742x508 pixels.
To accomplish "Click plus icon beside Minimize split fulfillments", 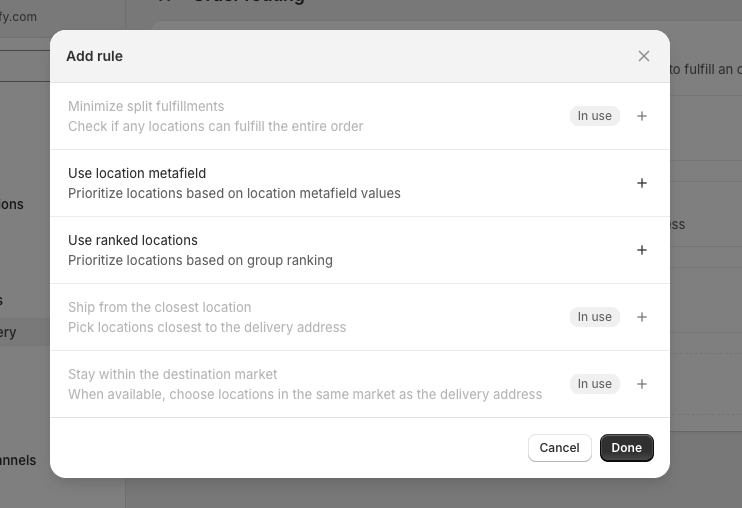I will click(642, 116).
